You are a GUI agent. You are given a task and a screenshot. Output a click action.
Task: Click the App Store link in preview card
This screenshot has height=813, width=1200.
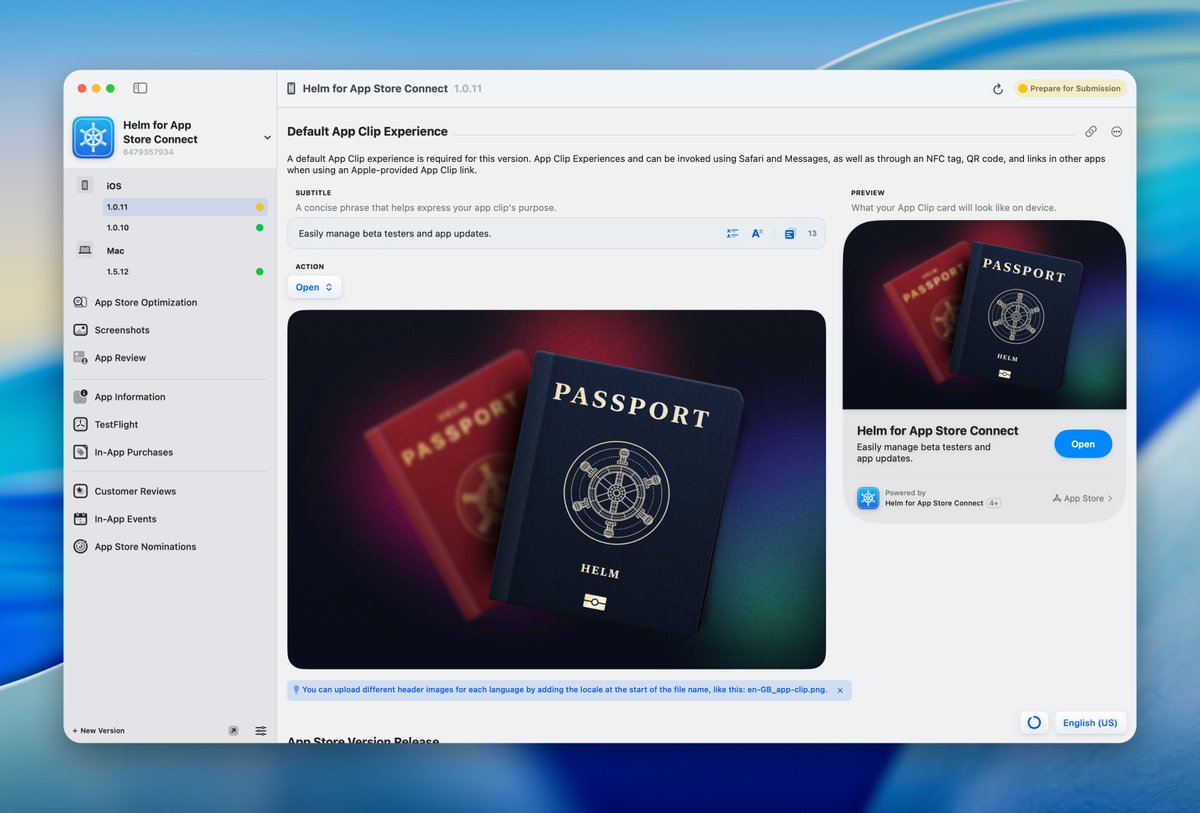(1082, 498)
